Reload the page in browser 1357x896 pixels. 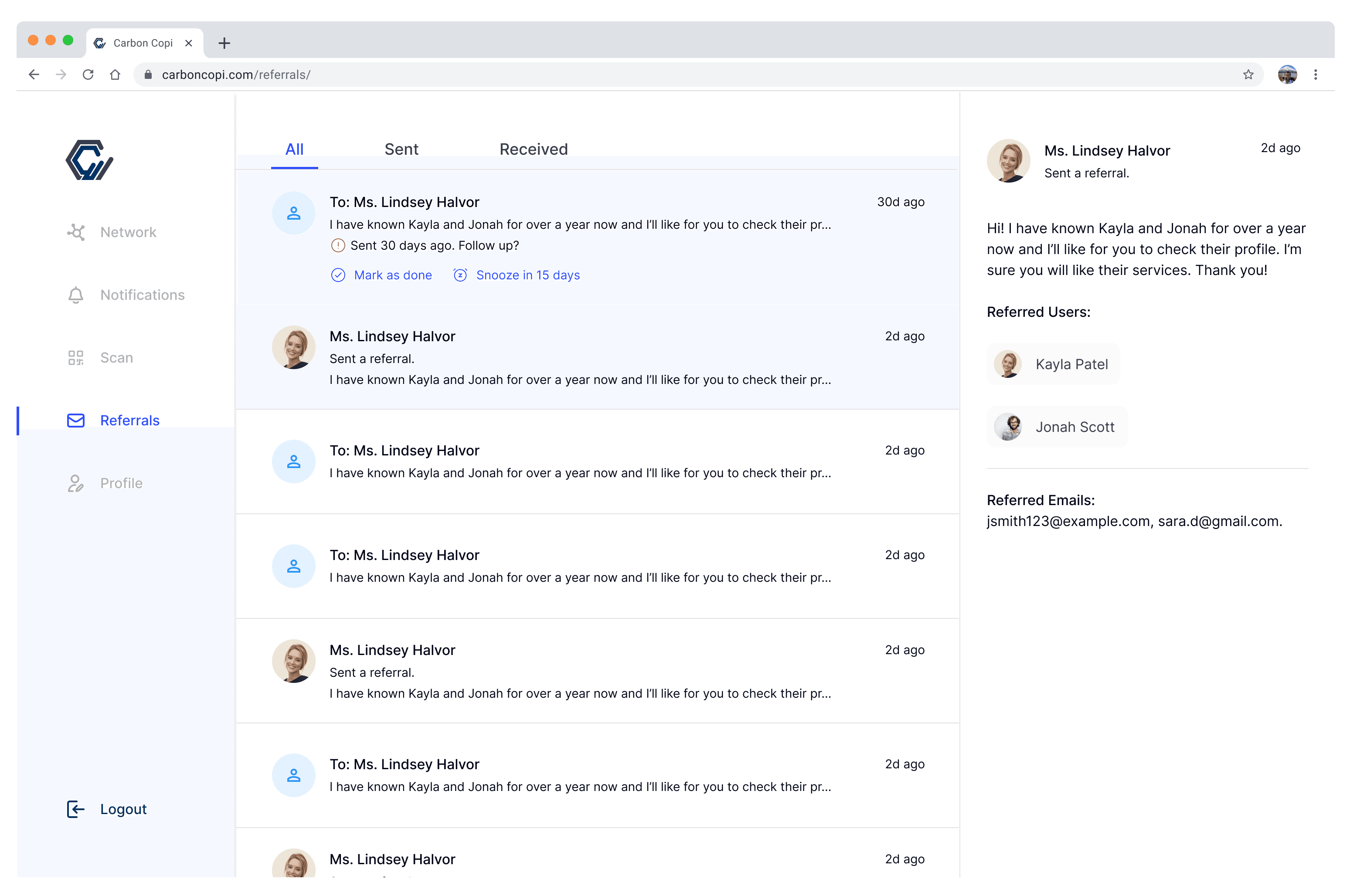[x=88, y=75]
